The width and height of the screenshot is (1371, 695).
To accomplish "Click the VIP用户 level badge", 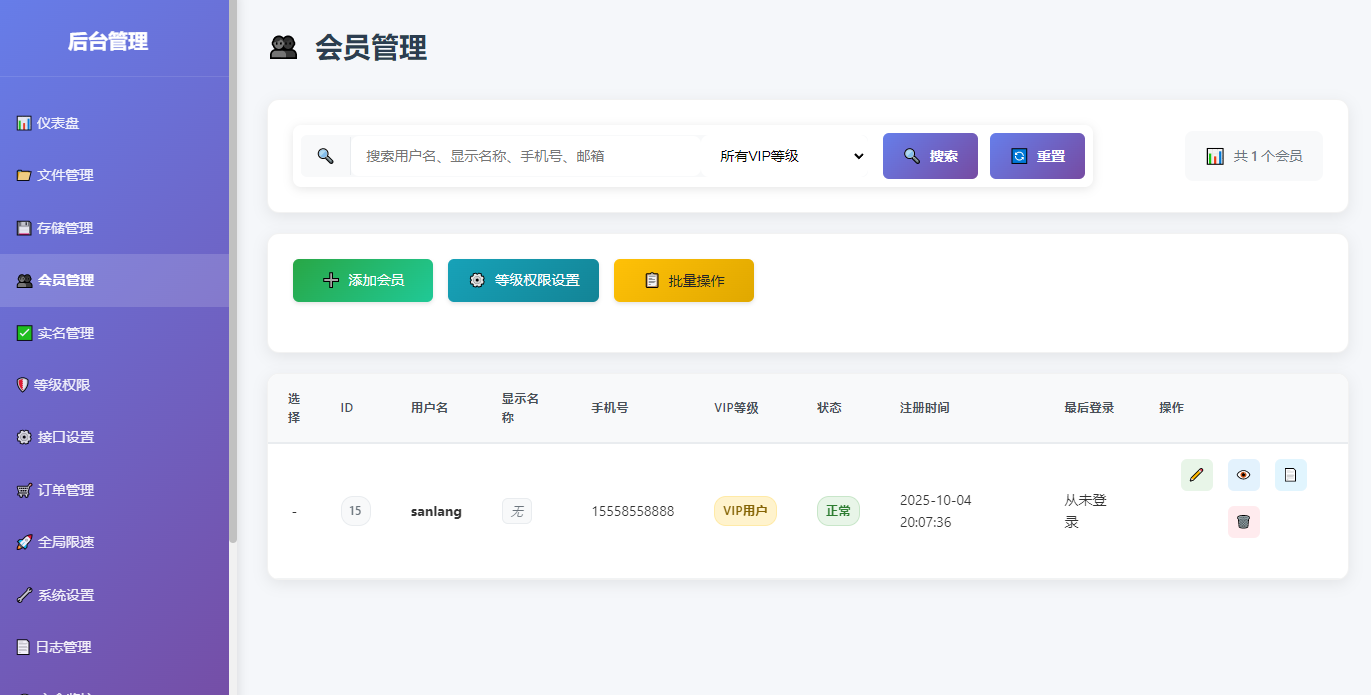I will (745, 511).
